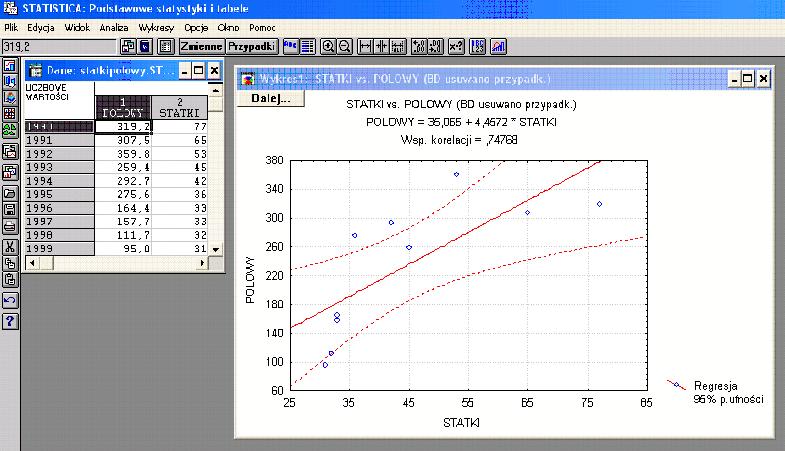The height and width of the screenshot is (451, 785).
Task: Open the Analiza menu
Action: tap(114, 28)
